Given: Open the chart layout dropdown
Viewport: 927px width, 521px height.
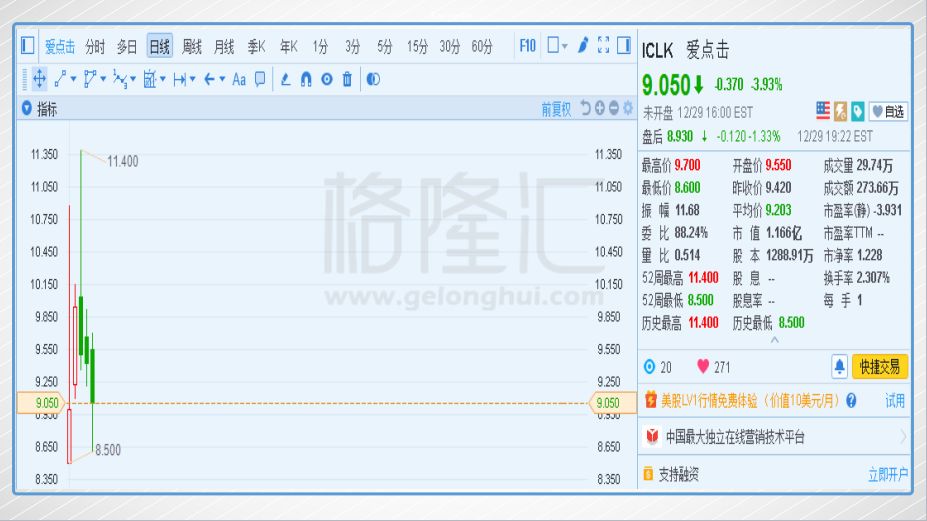Looking at the screenshot, I should 557,46.
